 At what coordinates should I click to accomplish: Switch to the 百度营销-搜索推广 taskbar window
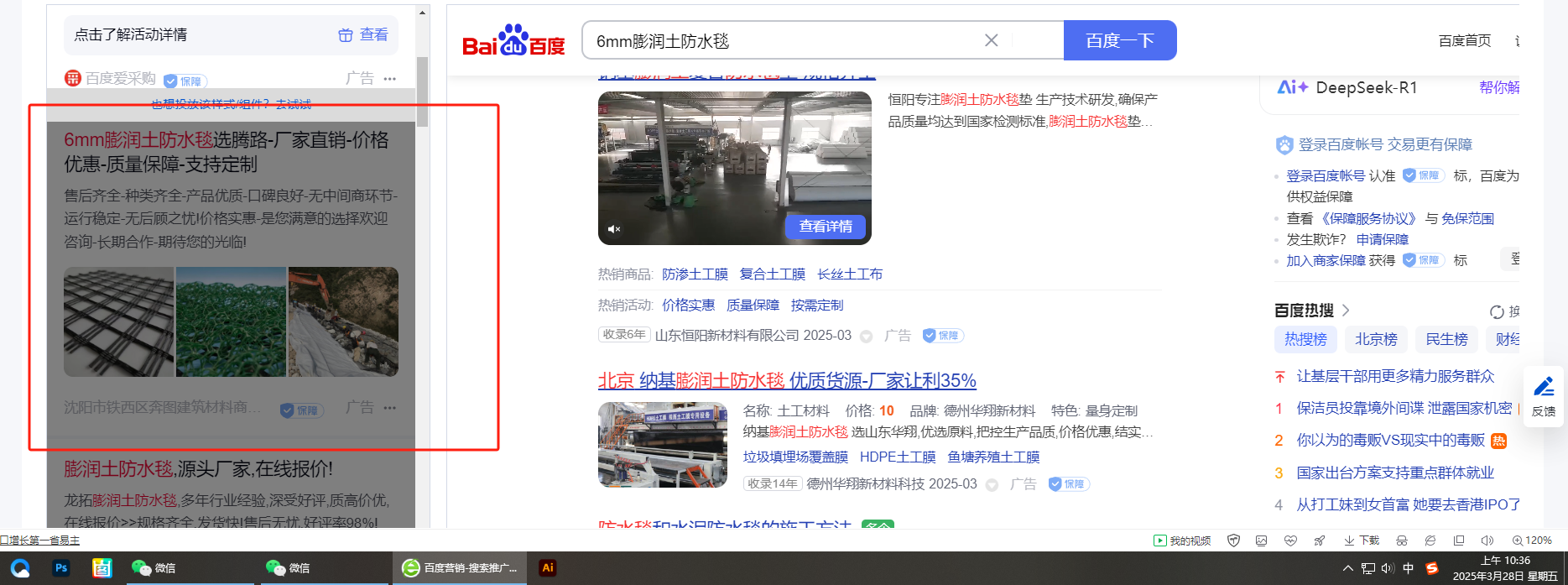click(460, 568)
